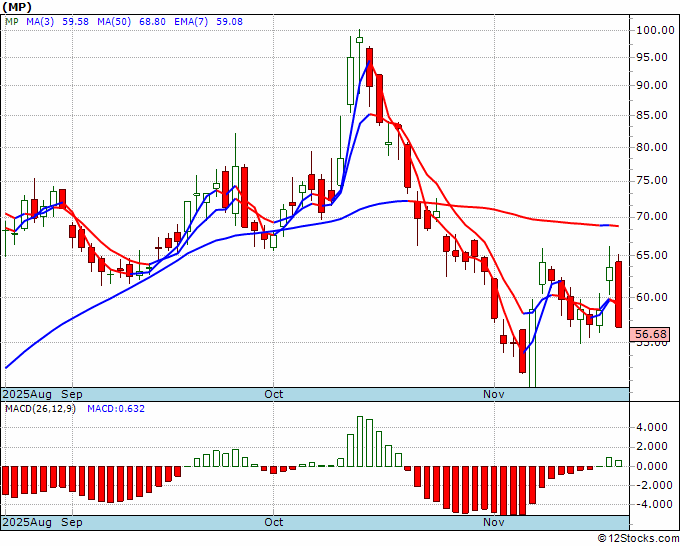Click the EMA(7) legend label
Viewport: 680px width, 546px height.
coord(191,22)
